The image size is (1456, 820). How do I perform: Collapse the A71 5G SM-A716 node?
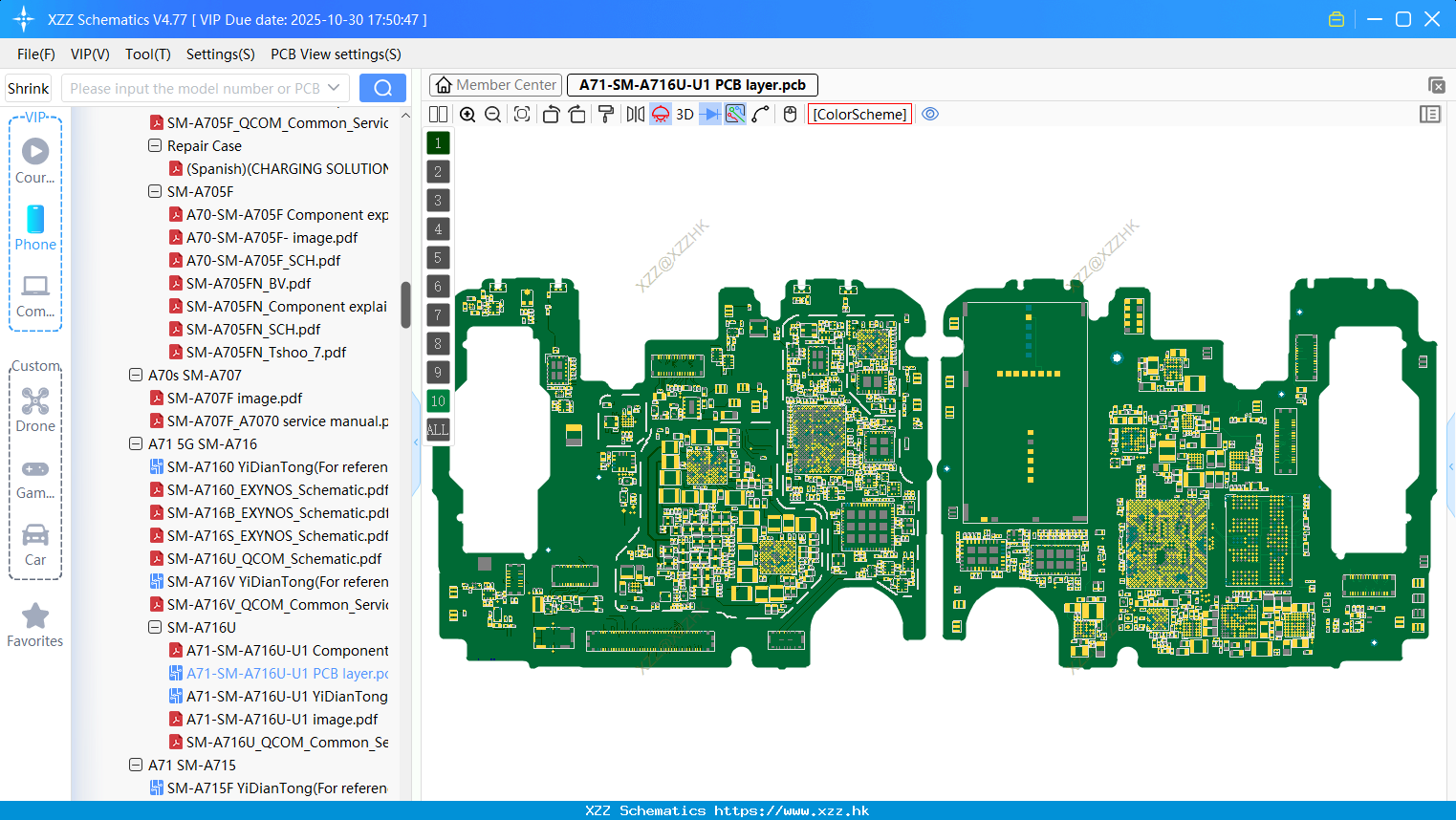click(x=136, y=444)
